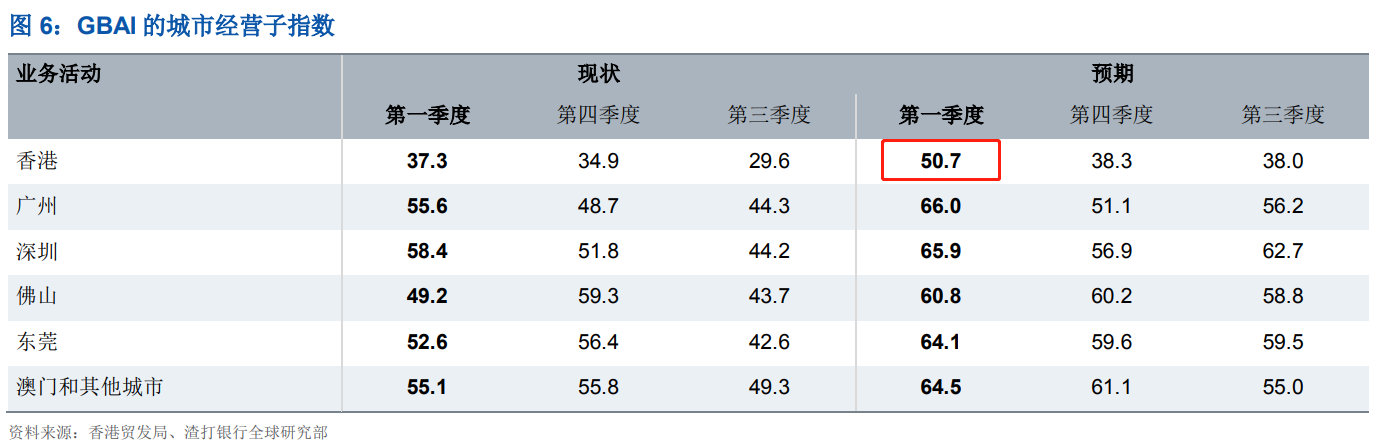Screen dimensions: 1382x447
Task: Select the 深圳 row label
Action: (38, 251)
